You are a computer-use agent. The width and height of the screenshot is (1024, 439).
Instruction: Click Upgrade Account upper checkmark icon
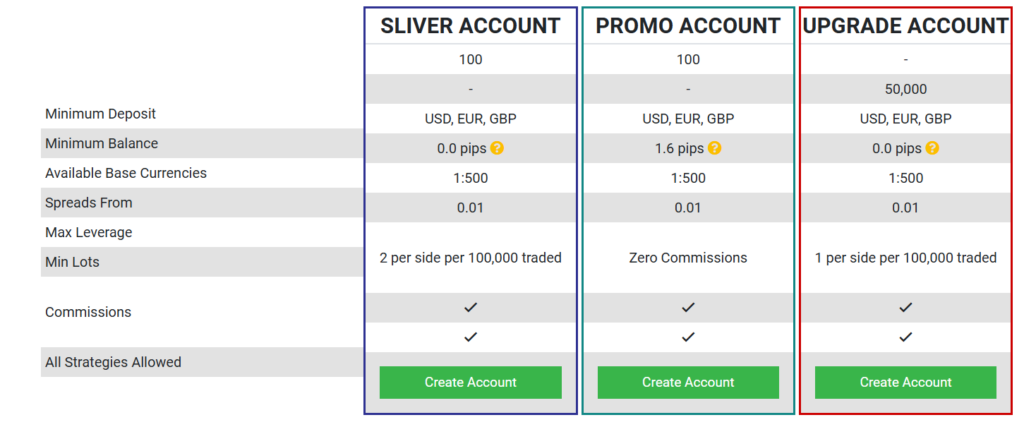(905, 308)
